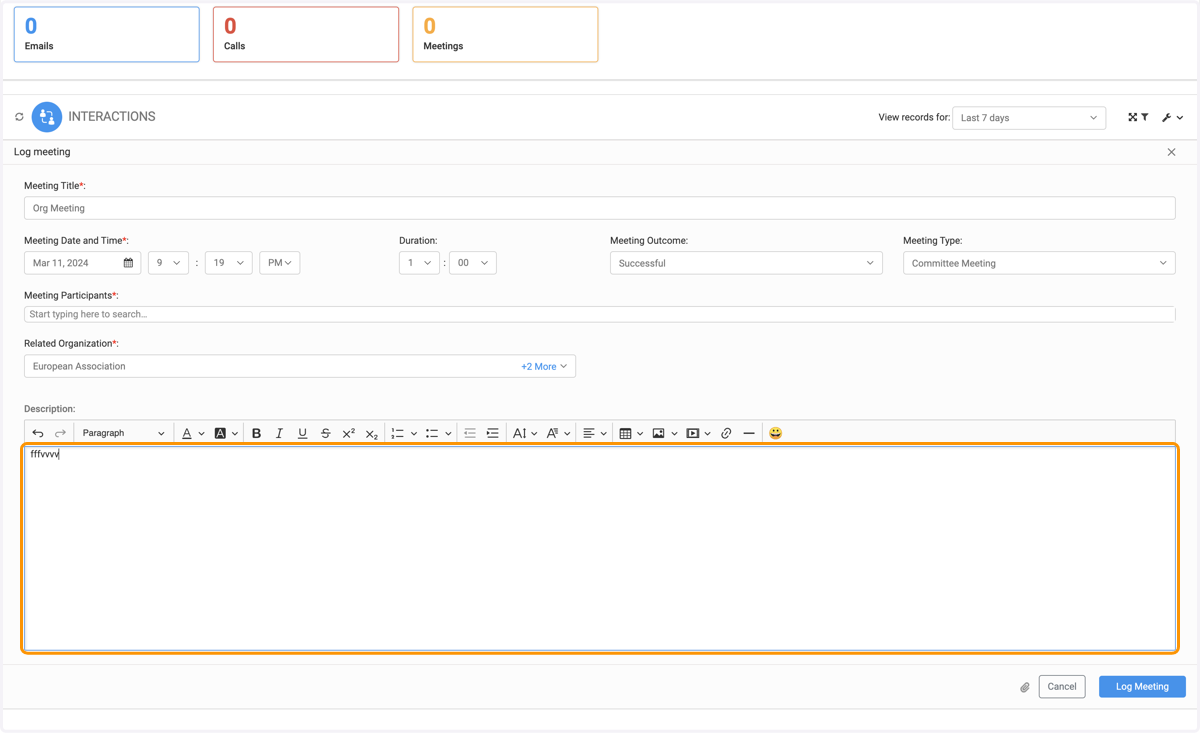Image resolution: width=1200 pixels, height=733 pixels.
Task: Click the expand and filter records icon
Action: (x=1138, y=117)
